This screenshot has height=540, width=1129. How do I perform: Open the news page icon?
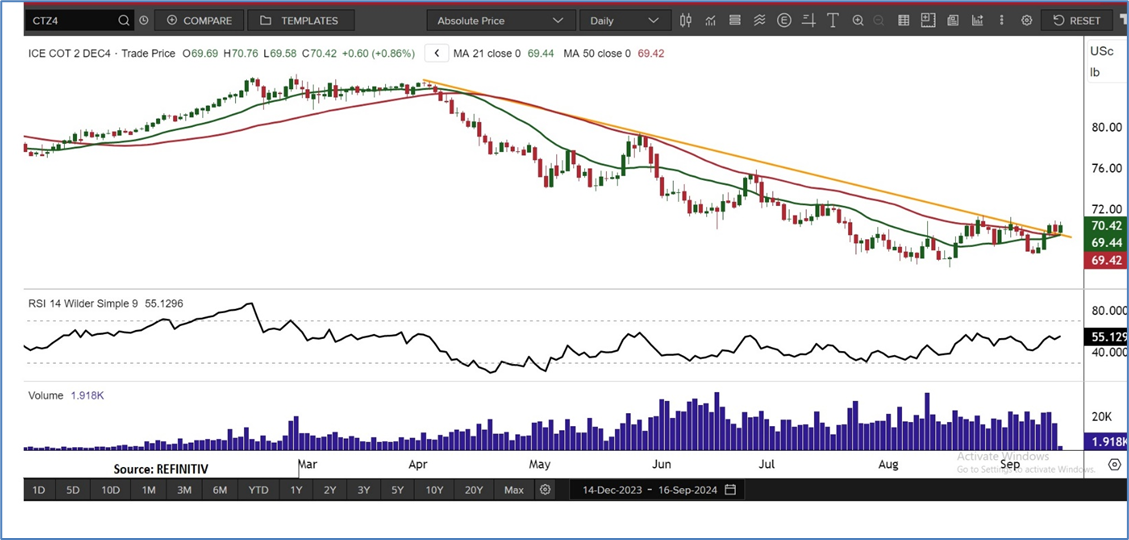(953, 21)
